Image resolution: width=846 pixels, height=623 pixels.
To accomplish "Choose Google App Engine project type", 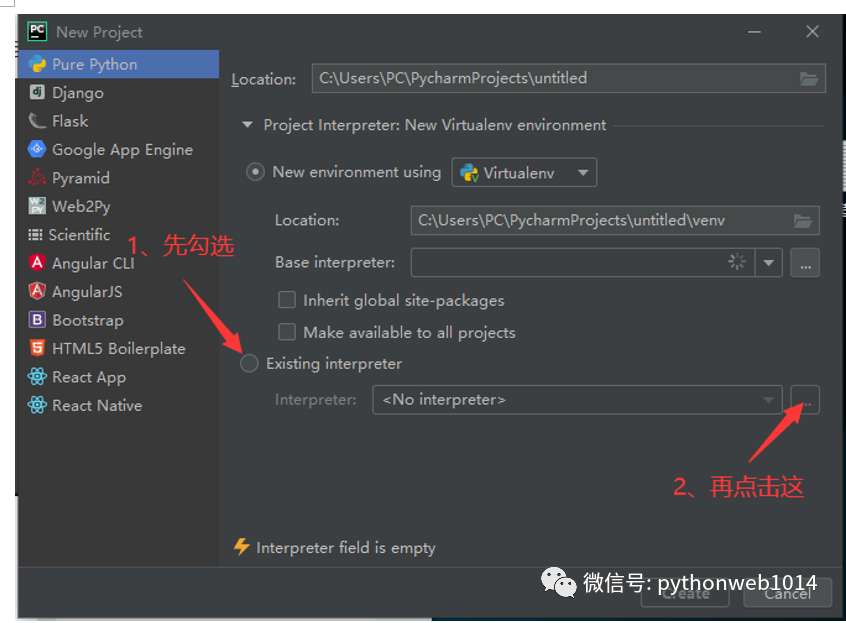I will pos(119,149).
